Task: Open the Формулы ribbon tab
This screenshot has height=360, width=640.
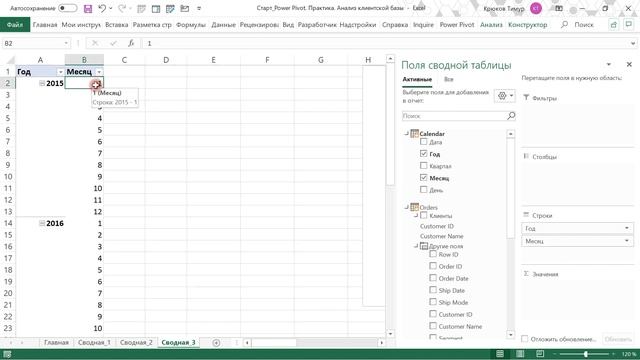Action: 191,24
